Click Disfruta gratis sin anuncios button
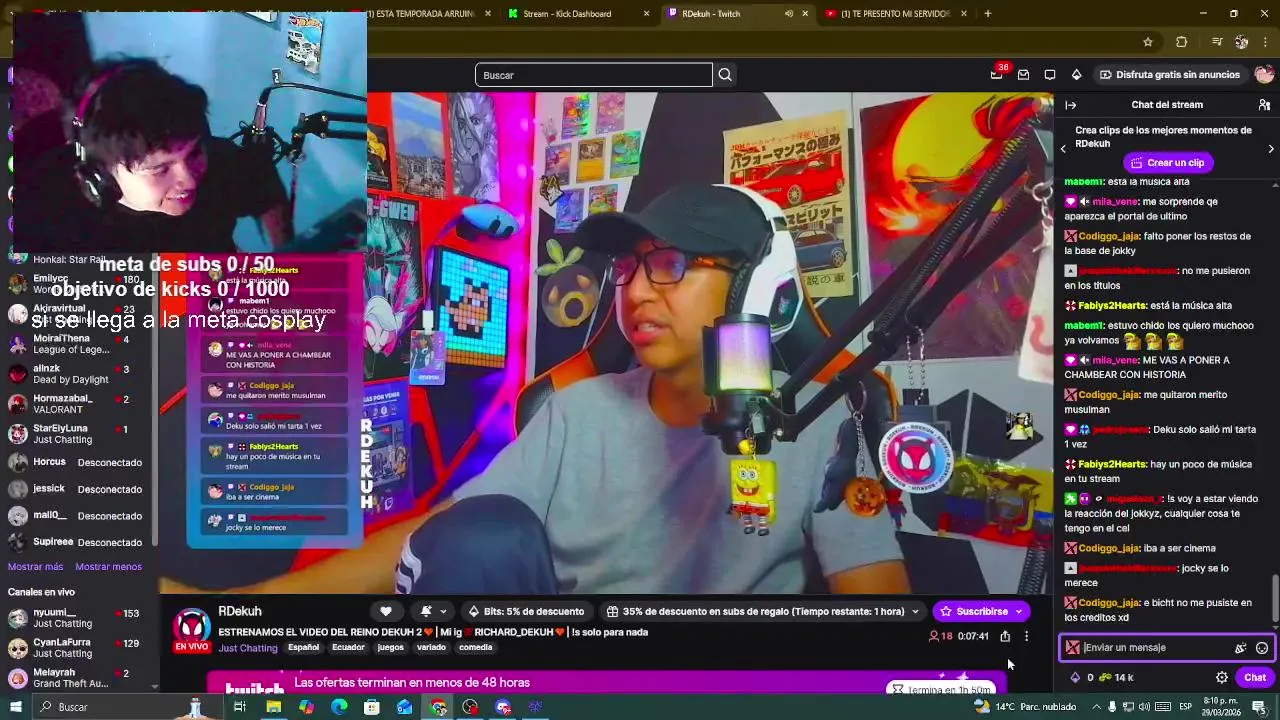 pos(1170,75)
